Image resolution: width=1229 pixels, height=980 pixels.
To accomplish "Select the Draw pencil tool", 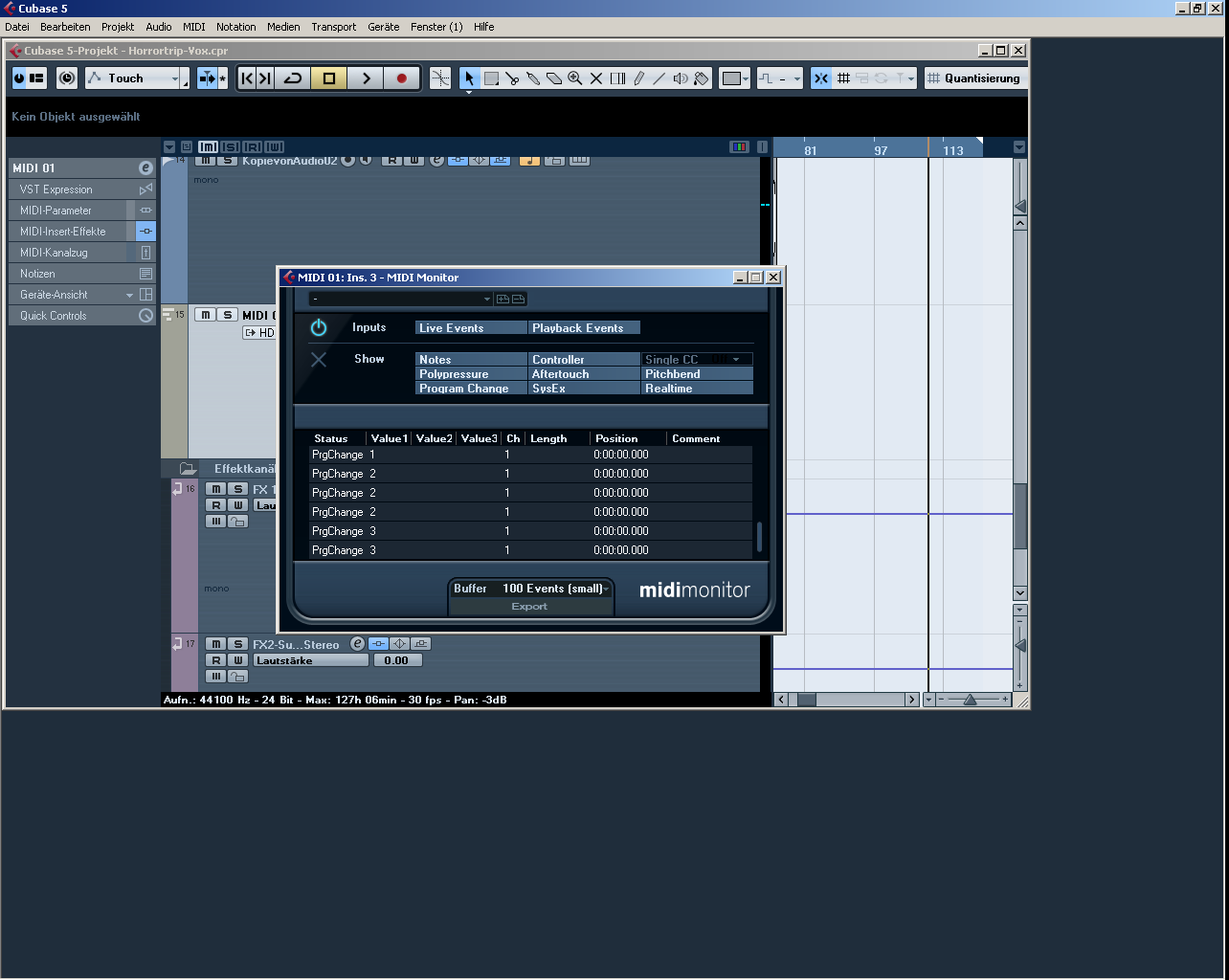I will click(x=638, y=78).
